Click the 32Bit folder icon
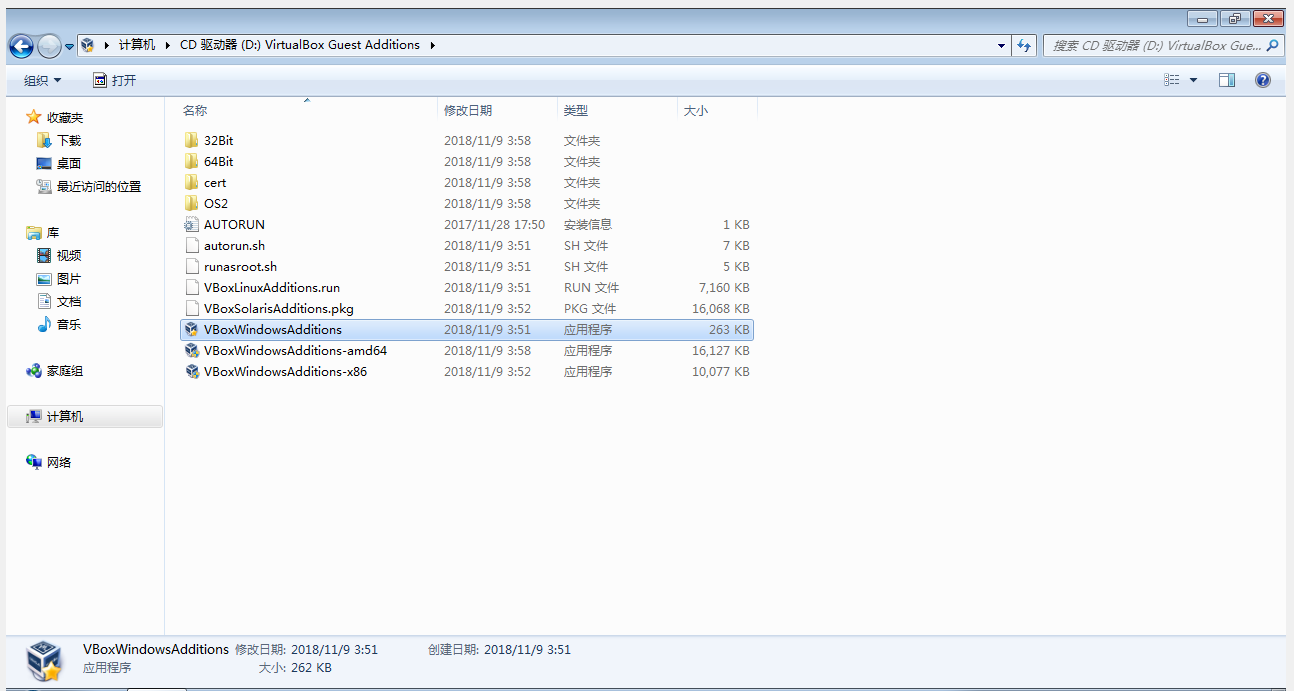 pos(192,140)
